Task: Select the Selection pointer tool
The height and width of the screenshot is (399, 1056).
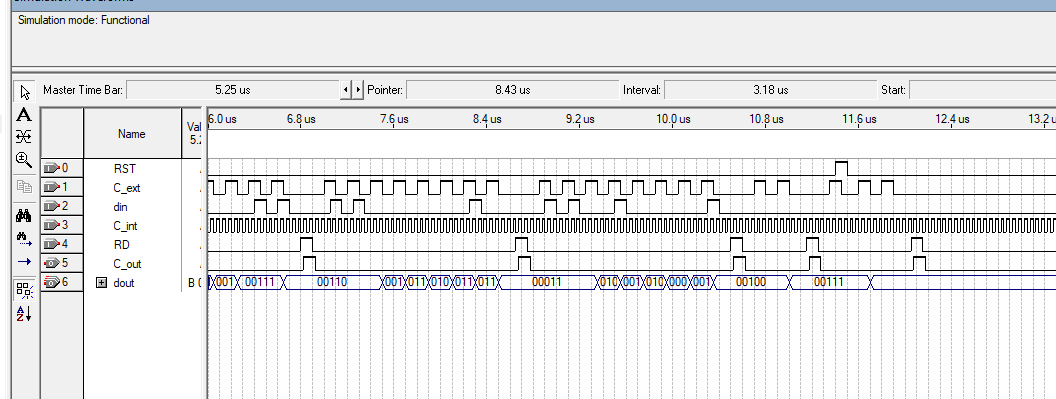Action: click(25, 92)
